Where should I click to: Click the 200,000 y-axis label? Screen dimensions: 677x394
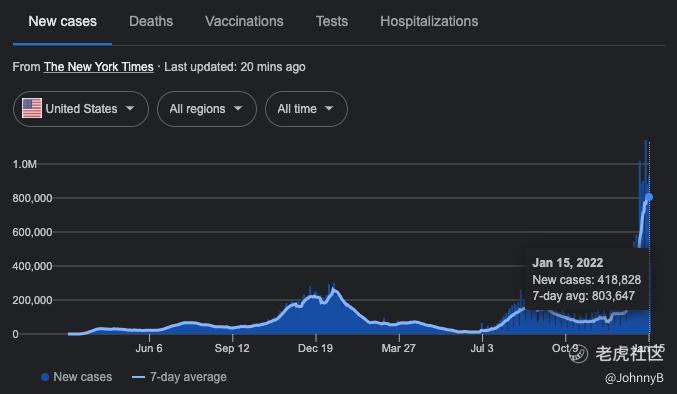pos(32,300)
